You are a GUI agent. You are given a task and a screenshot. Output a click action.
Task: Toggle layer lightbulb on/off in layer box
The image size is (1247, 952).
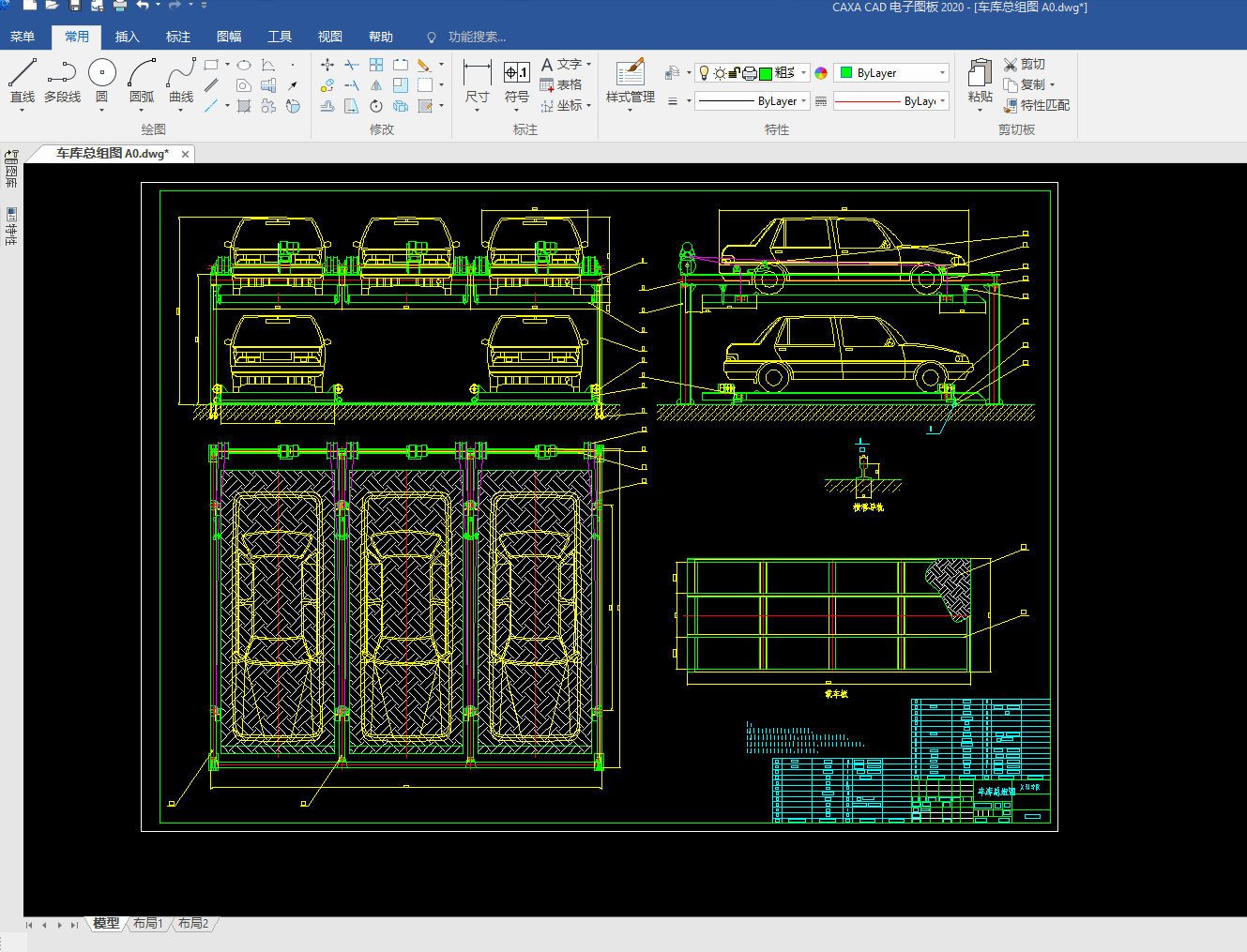705,73
